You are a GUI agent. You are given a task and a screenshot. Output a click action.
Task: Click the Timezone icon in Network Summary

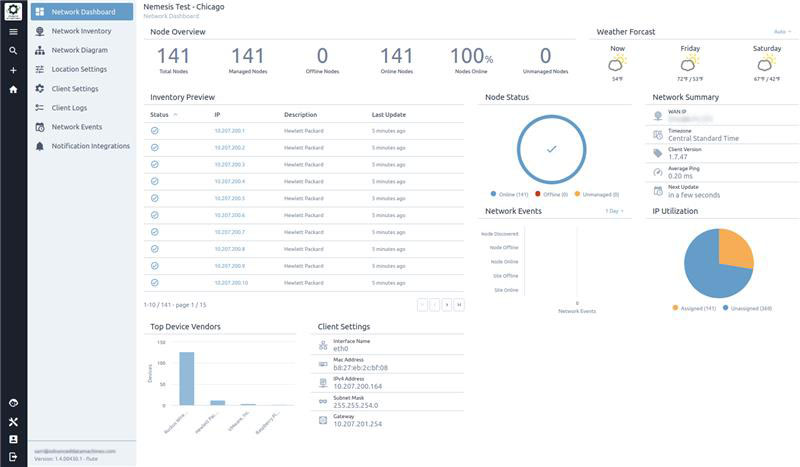point(658,135)
